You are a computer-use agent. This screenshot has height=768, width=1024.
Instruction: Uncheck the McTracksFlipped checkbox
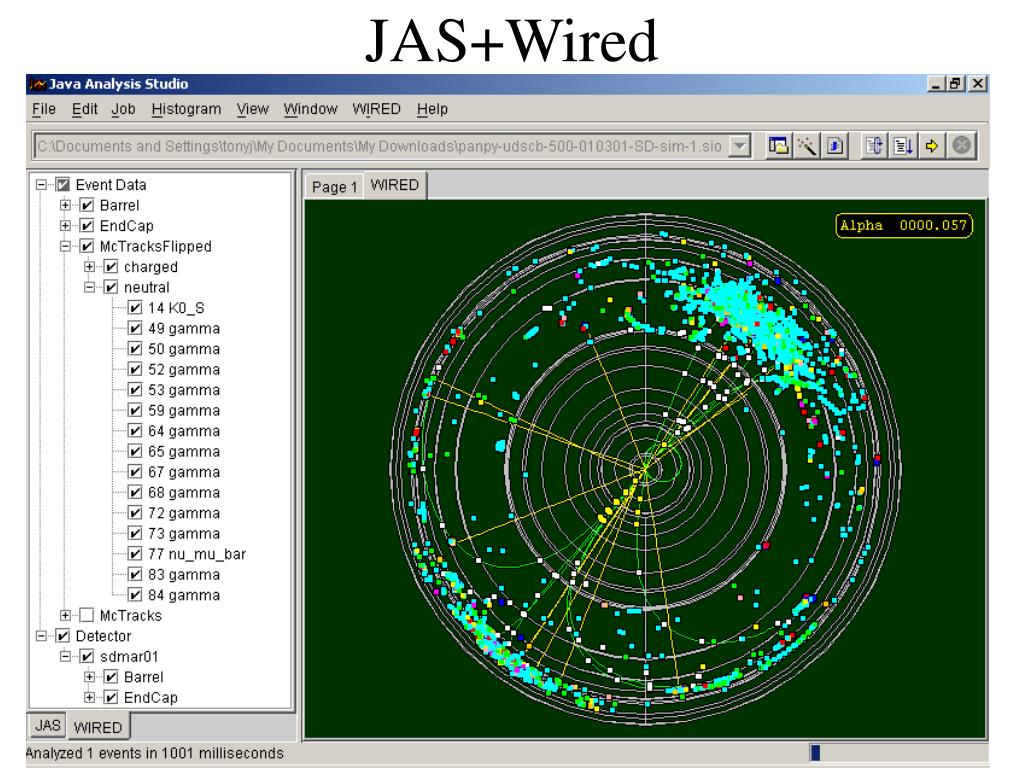tap(87, 246)
